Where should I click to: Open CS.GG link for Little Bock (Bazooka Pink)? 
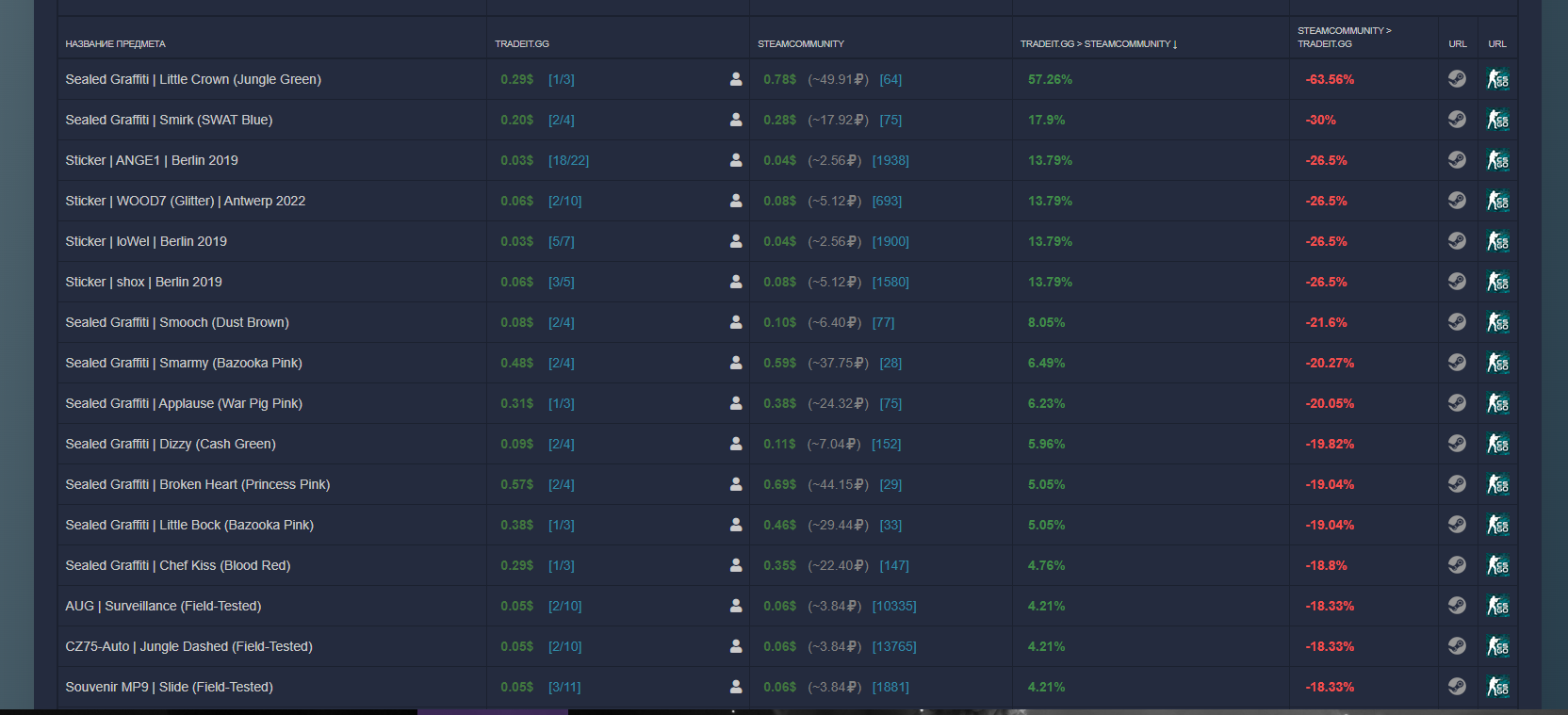[1497, 525]
